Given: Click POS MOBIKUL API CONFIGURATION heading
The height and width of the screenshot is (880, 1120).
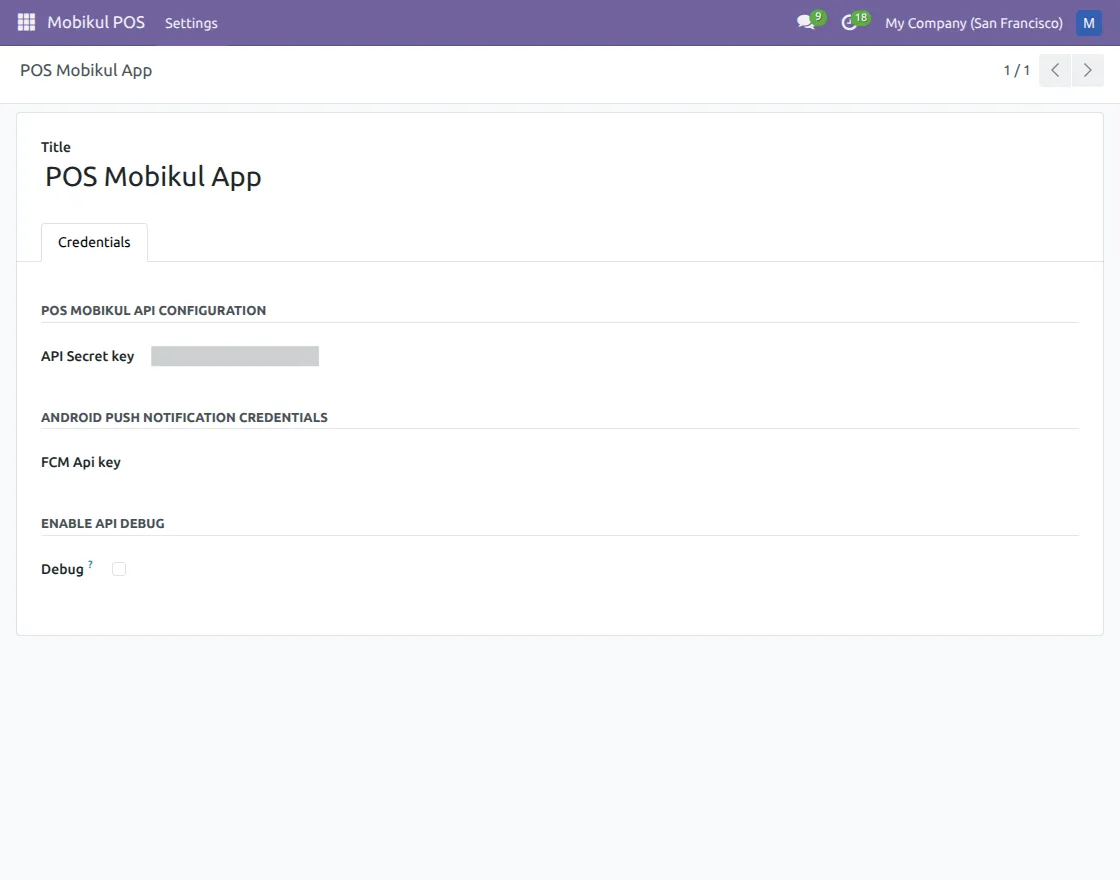Looking at the screenshot, I should click(x=154, y=311).
